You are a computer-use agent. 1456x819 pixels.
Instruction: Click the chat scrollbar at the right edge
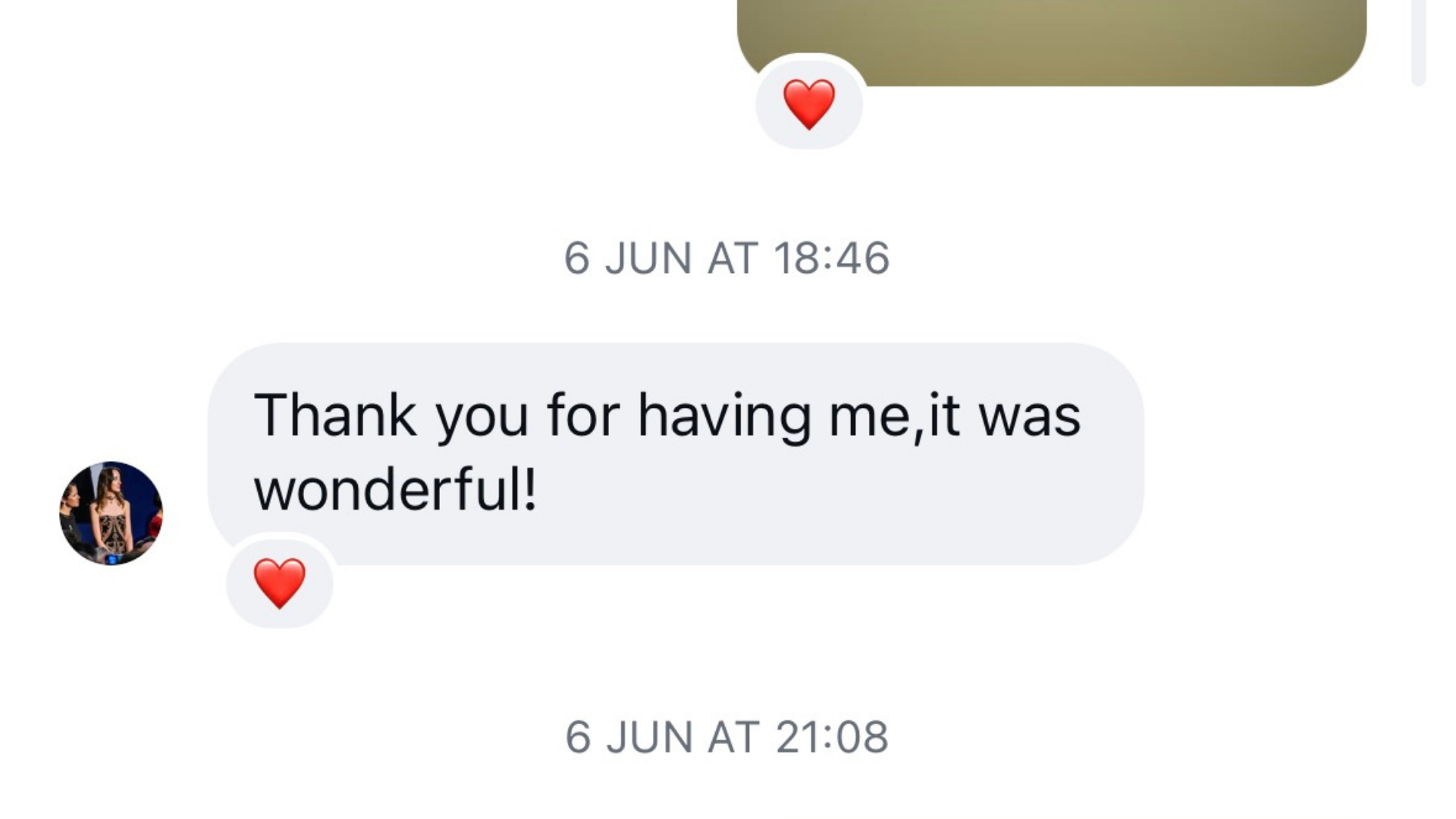point(1419,42)
